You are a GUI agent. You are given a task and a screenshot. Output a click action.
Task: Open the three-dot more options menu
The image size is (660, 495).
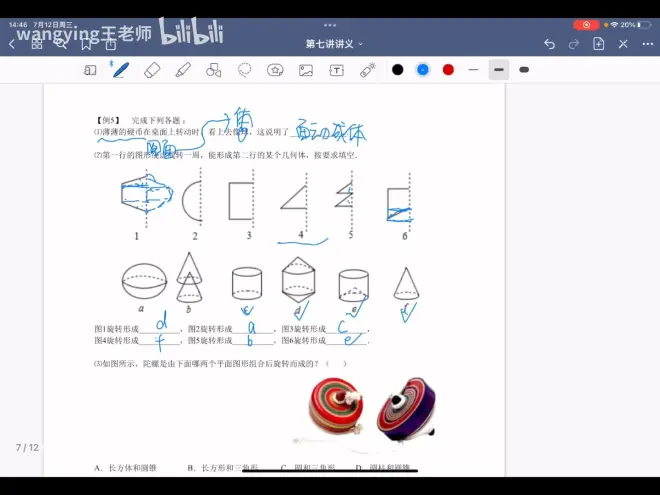(x=646, y=44)
